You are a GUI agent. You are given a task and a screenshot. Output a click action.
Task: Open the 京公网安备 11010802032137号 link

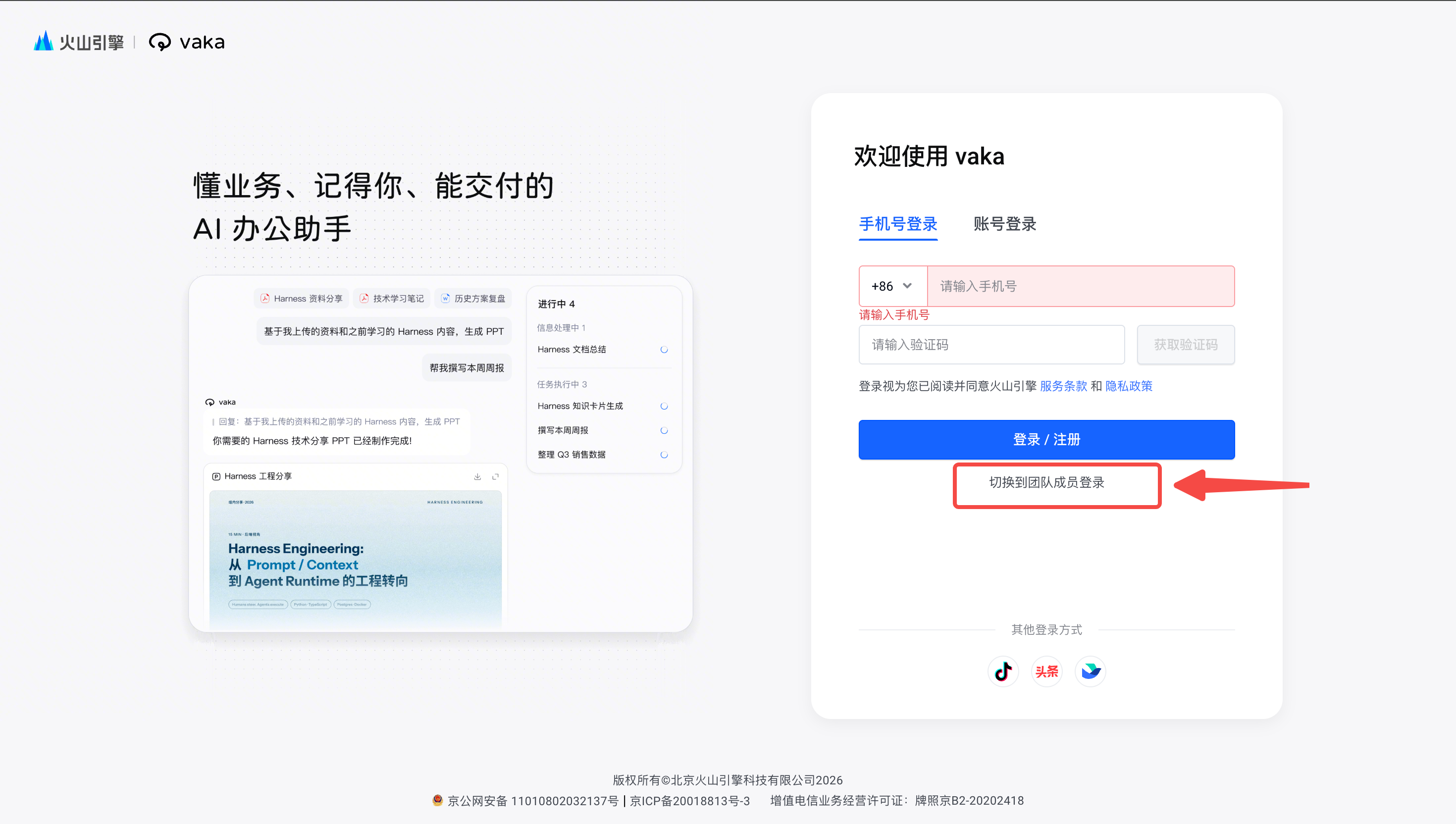tap(532, 801)
